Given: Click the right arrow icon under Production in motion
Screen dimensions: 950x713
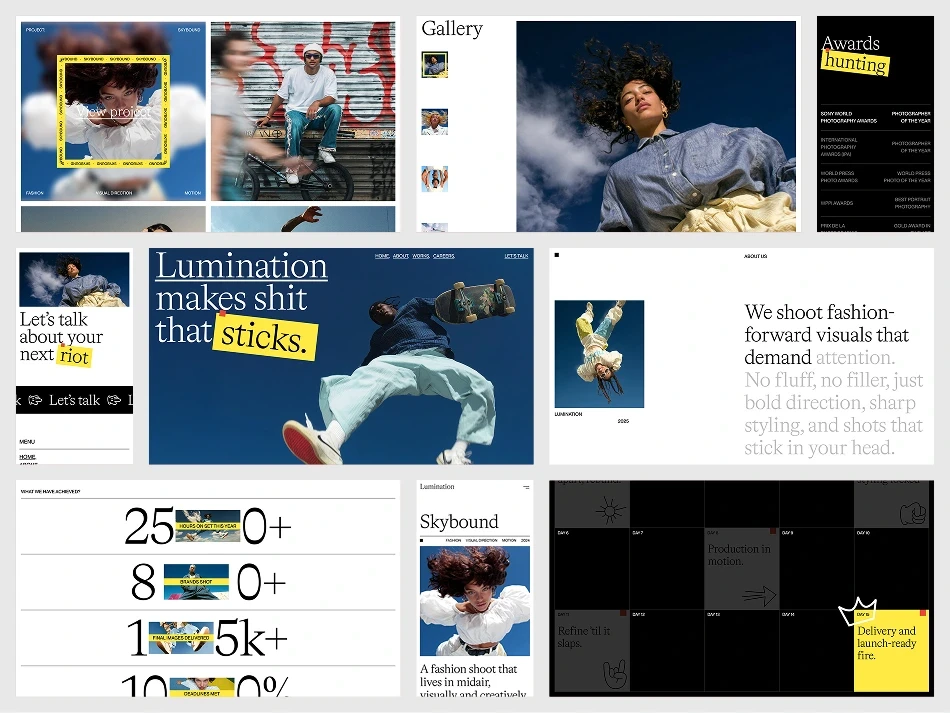Looking at the screenshot, I should tap(760, 595).
